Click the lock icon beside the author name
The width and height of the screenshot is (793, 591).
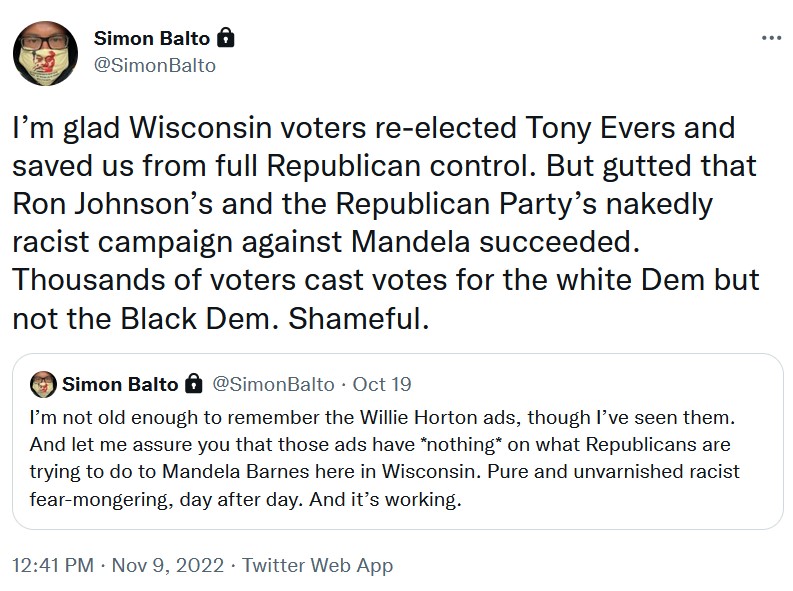[x=226, y=39]
